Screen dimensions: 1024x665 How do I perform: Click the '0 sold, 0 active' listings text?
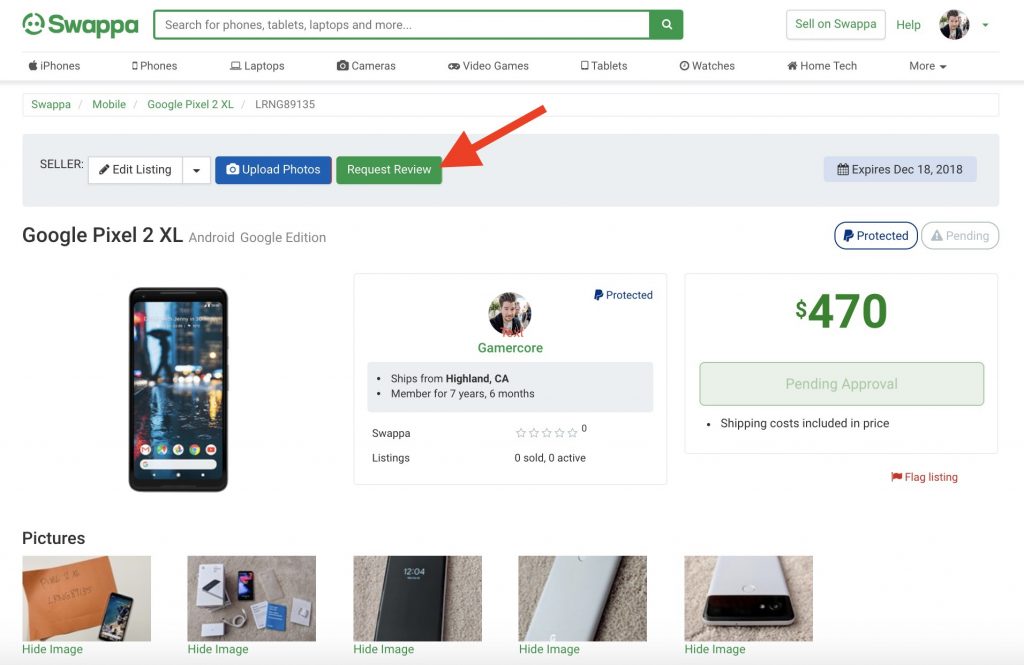(x=550, y=458)
